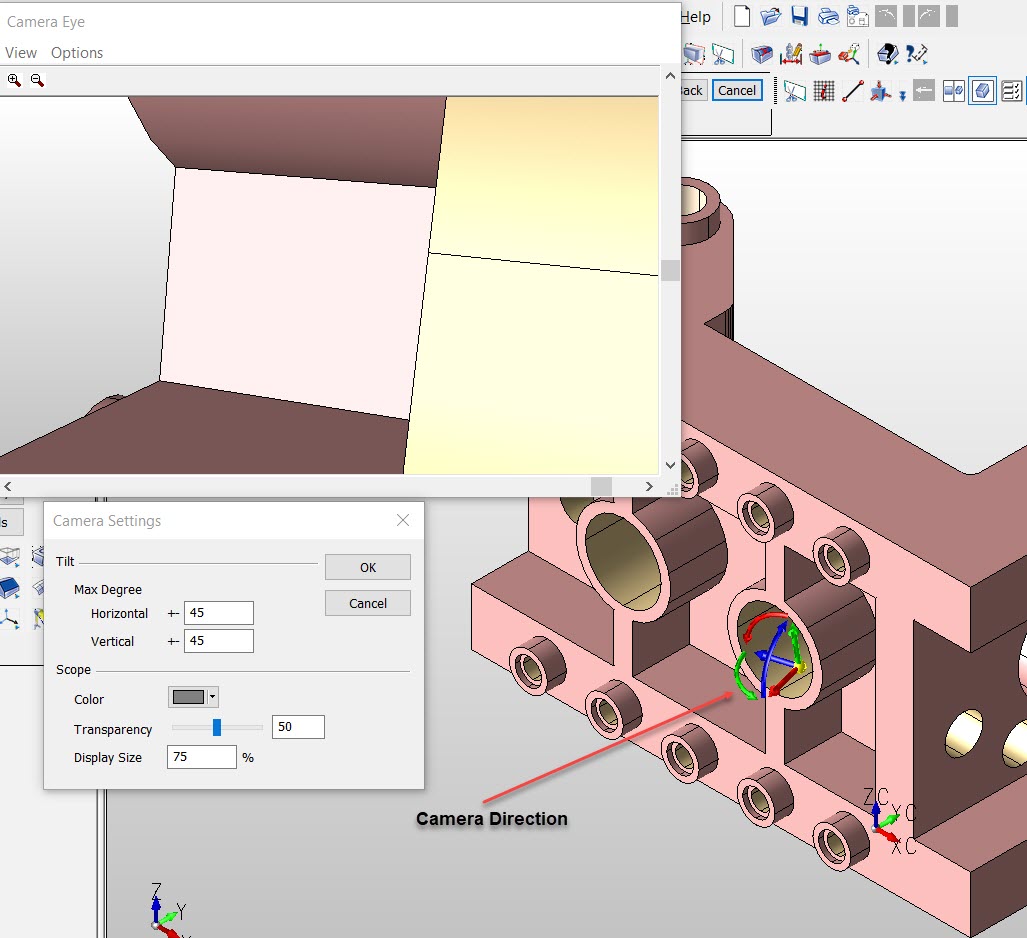The height and width of the screenshot is (938, 1027).
Task: Open an existing file
Action: coord(772,16)
